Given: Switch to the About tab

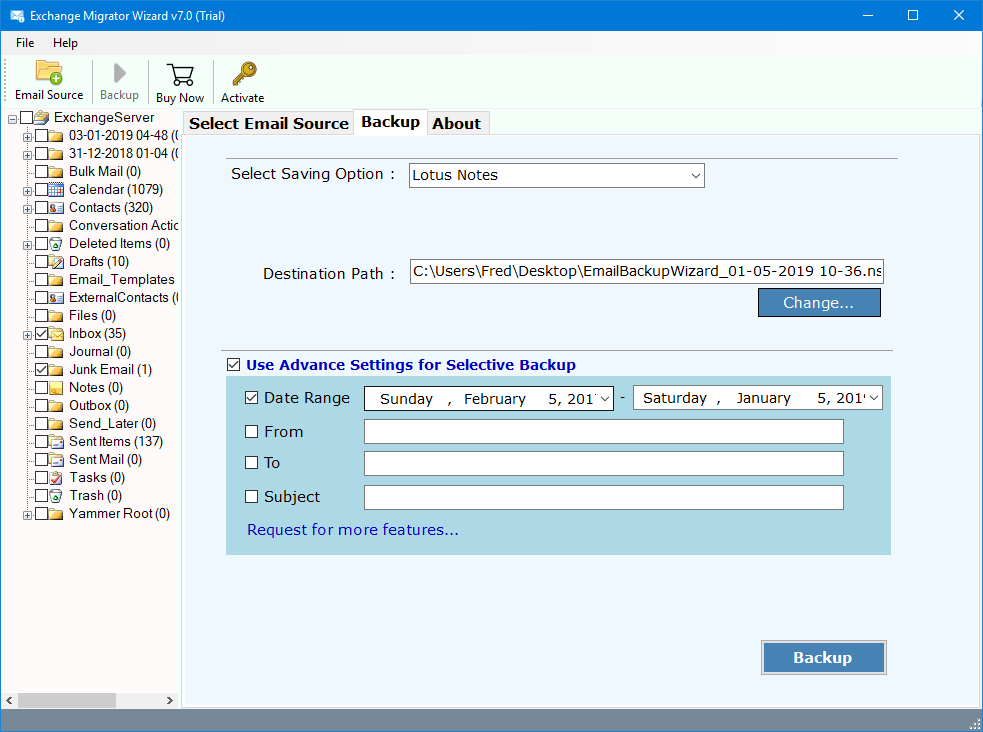Looking at the screenshot, I should [x=457, y=123].
